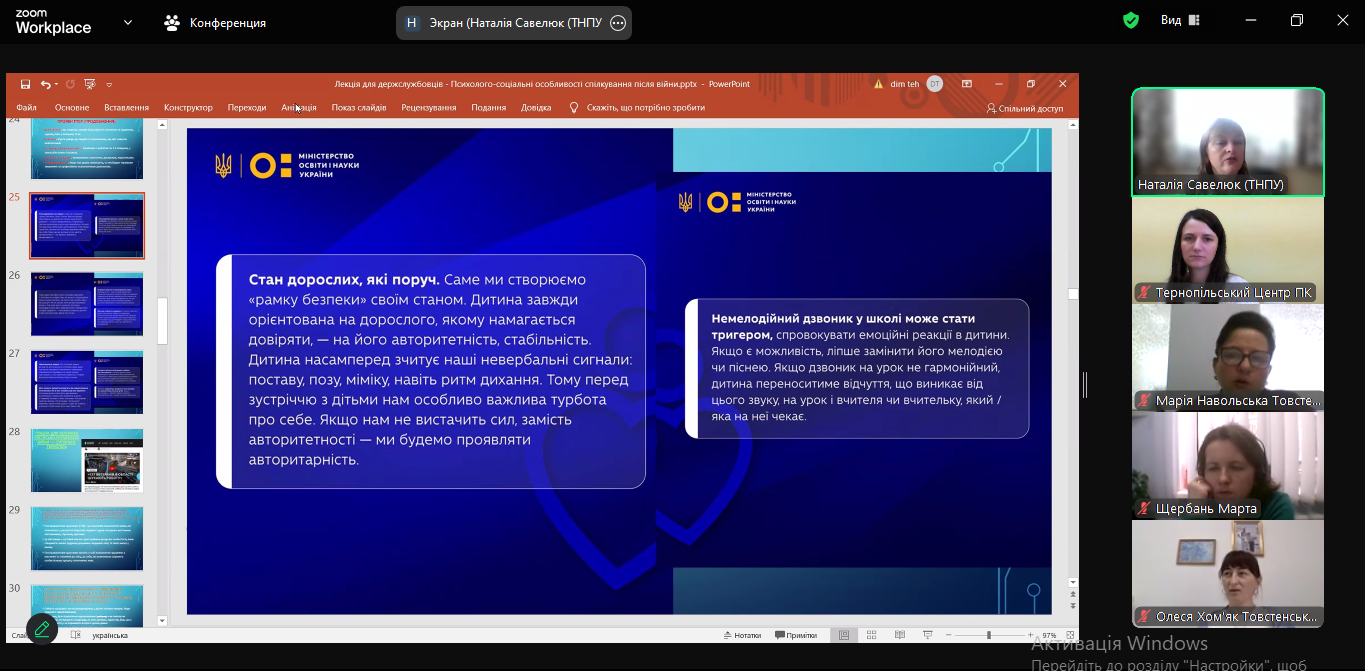This screenshot has height=671, width=1365.
Task: Switch to Reading view icon
Action: [899, 635]
